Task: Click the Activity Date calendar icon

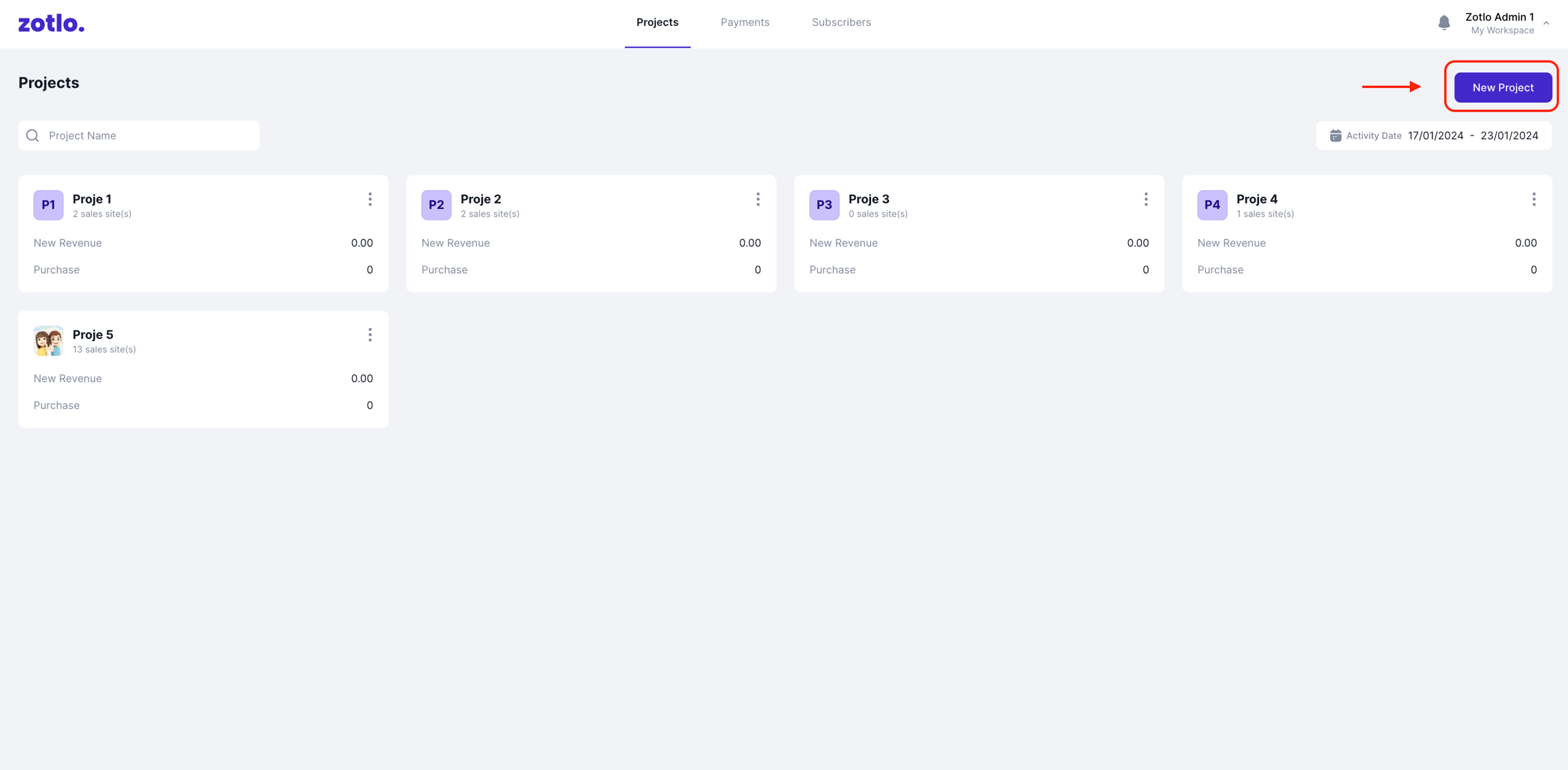Action: [x=1335, y=135]
